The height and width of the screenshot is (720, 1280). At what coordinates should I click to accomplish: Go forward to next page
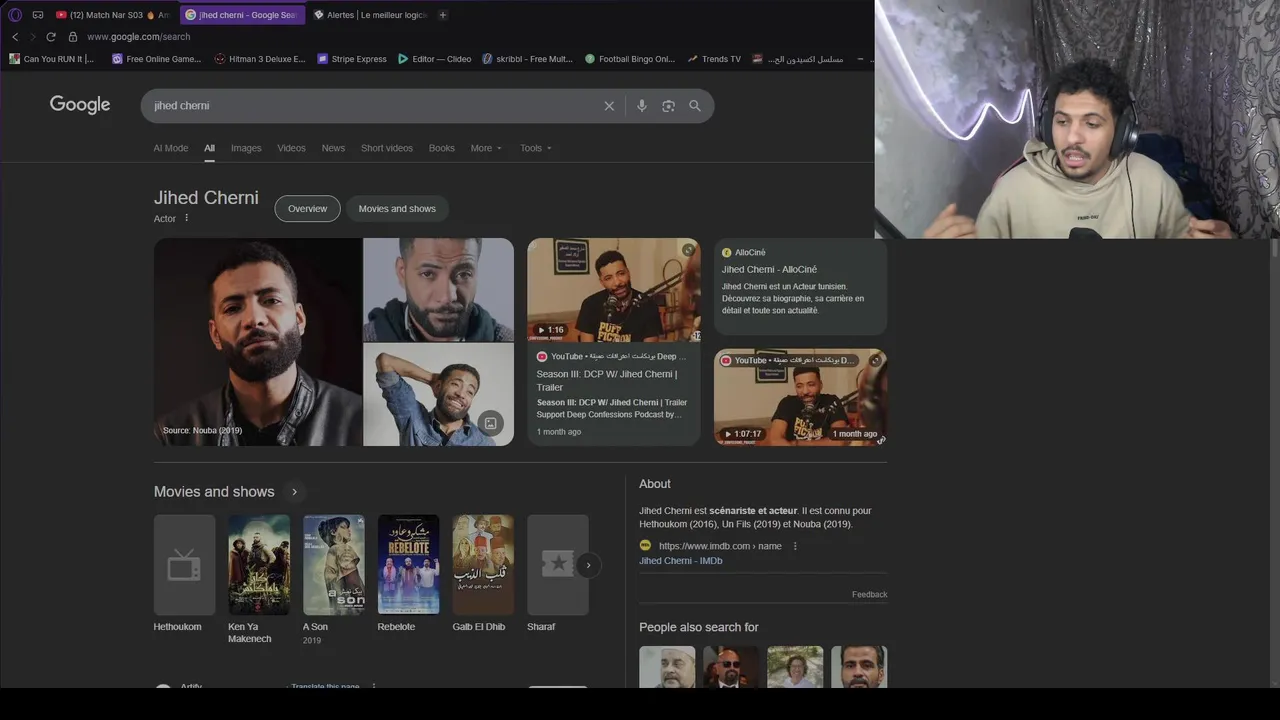click(x=32, y=37)
